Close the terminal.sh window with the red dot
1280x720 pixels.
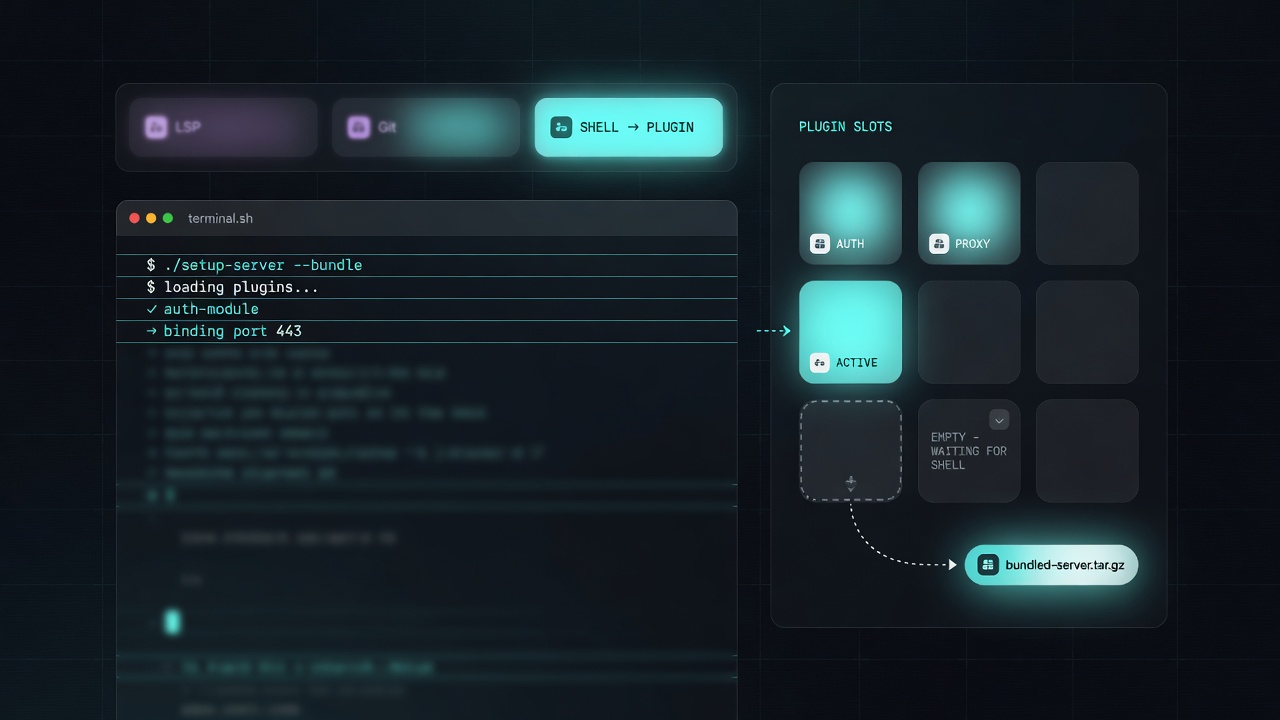pyautogui.click(x=135, y=218)
